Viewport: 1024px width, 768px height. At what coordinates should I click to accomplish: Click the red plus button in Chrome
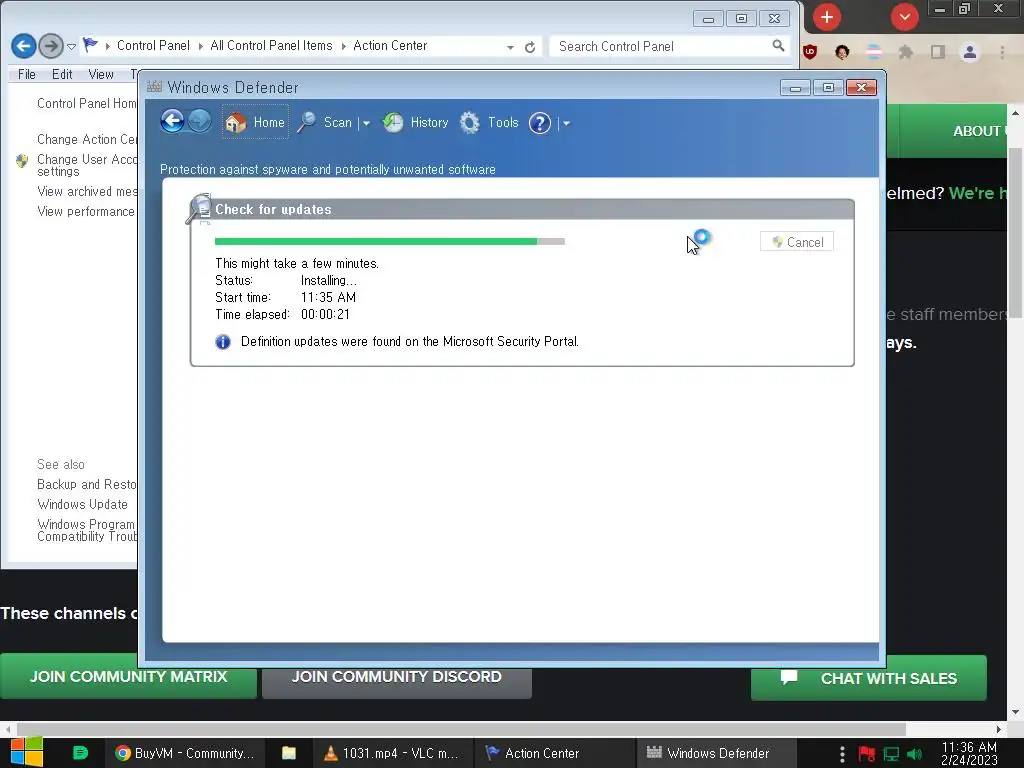pyautogui.click(x=827, y=17)
